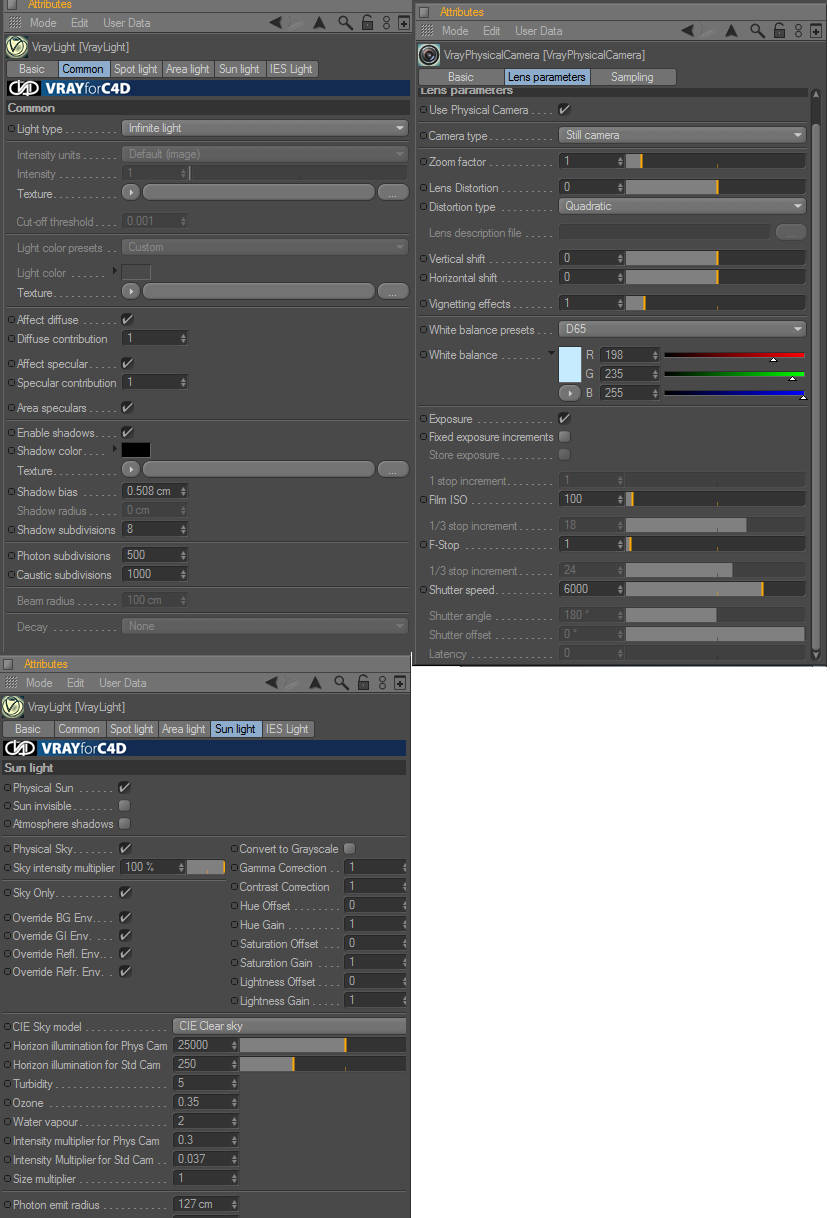Click mode-lock icon in top-left Attributes panel
The width and height of the screenshot is (830, 1218).
(385, 22)
